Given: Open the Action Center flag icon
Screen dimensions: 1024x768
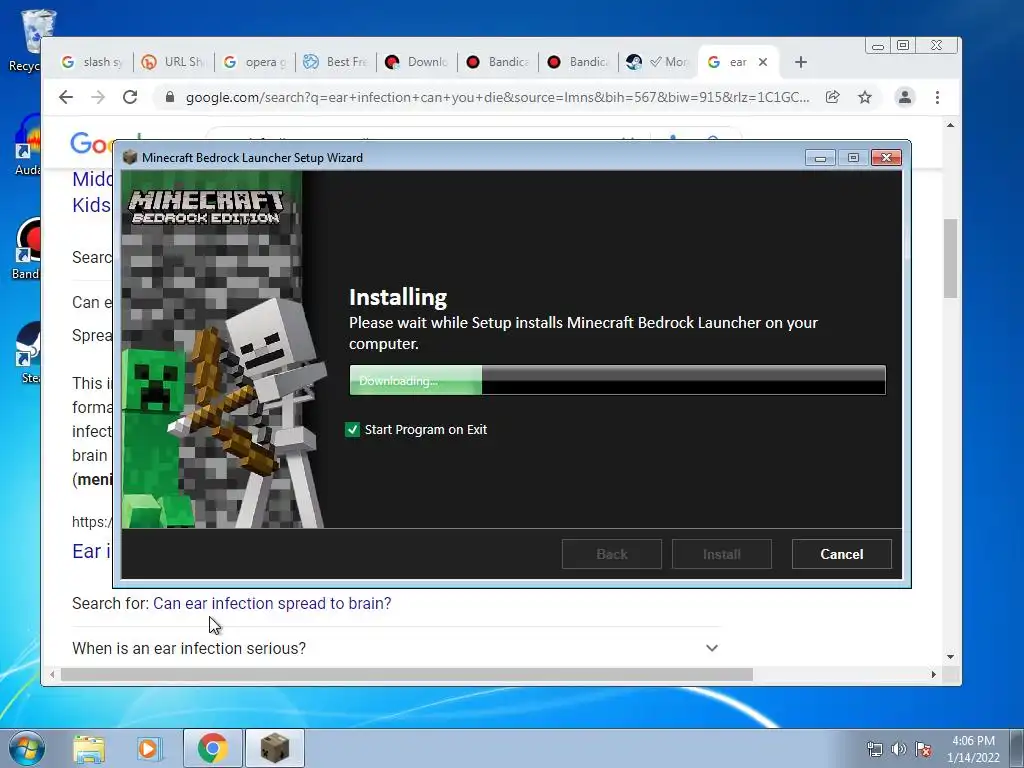Looking at the screenshot, I should 923,749.
